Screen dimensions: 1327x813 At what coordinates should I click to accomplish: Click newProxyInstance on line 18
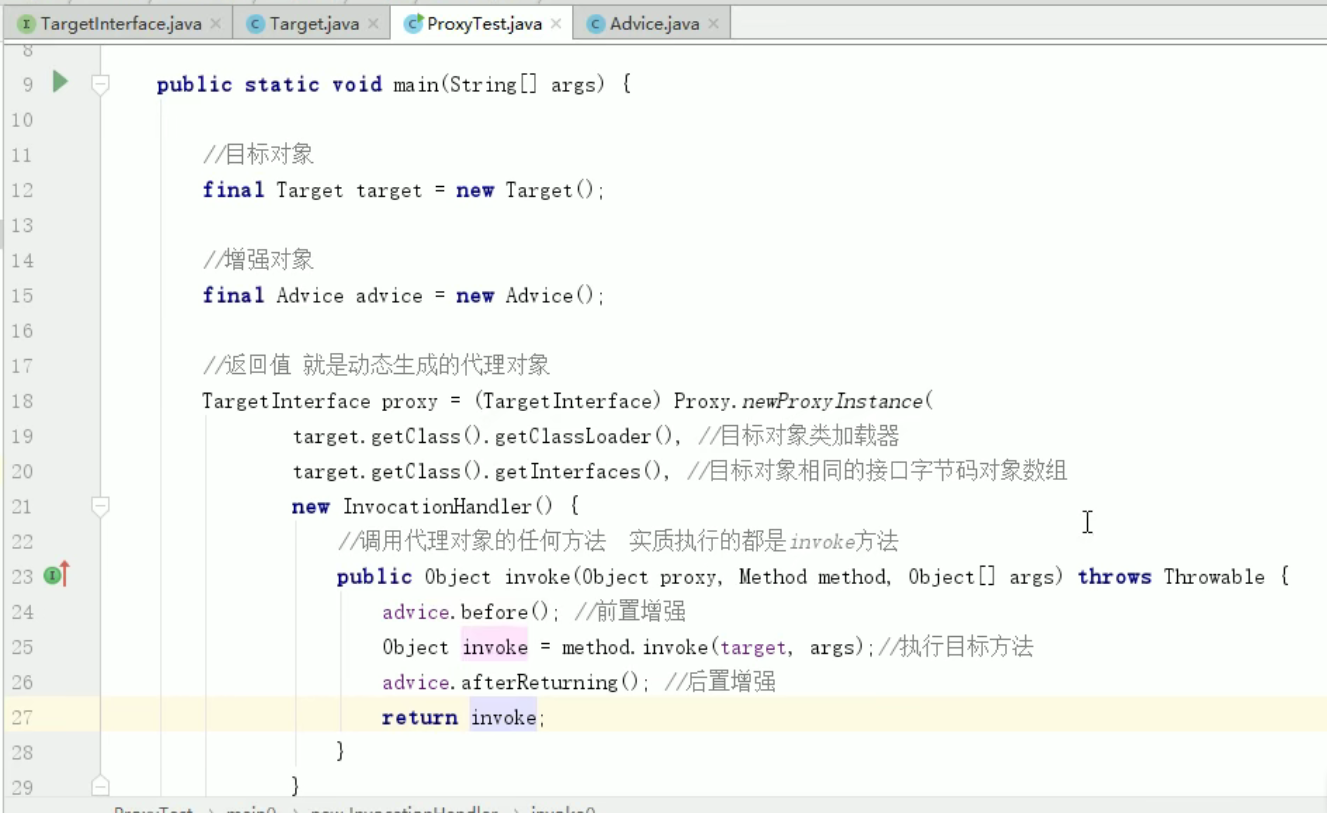[x=832, y=401]
